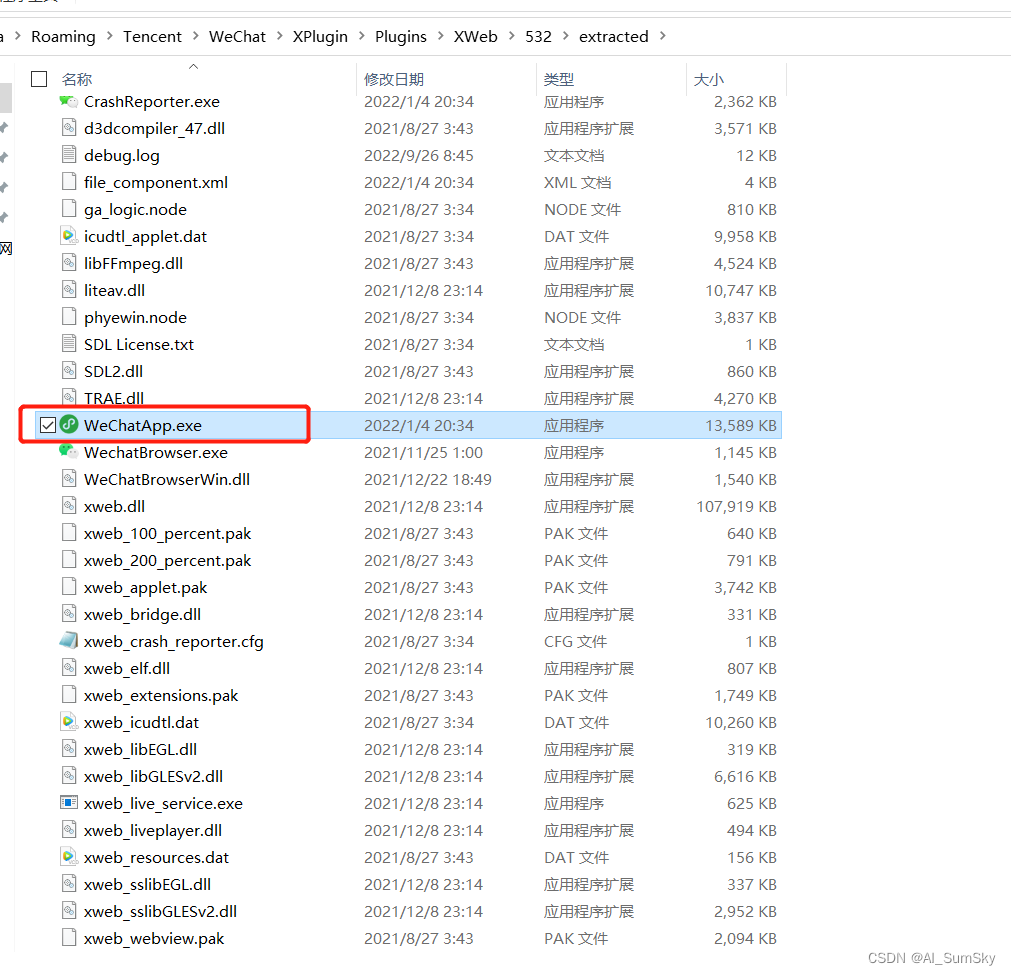Select the file name xweb_extensions.pak
Viewport: 1011px width, 975px height.
[161, 695]
